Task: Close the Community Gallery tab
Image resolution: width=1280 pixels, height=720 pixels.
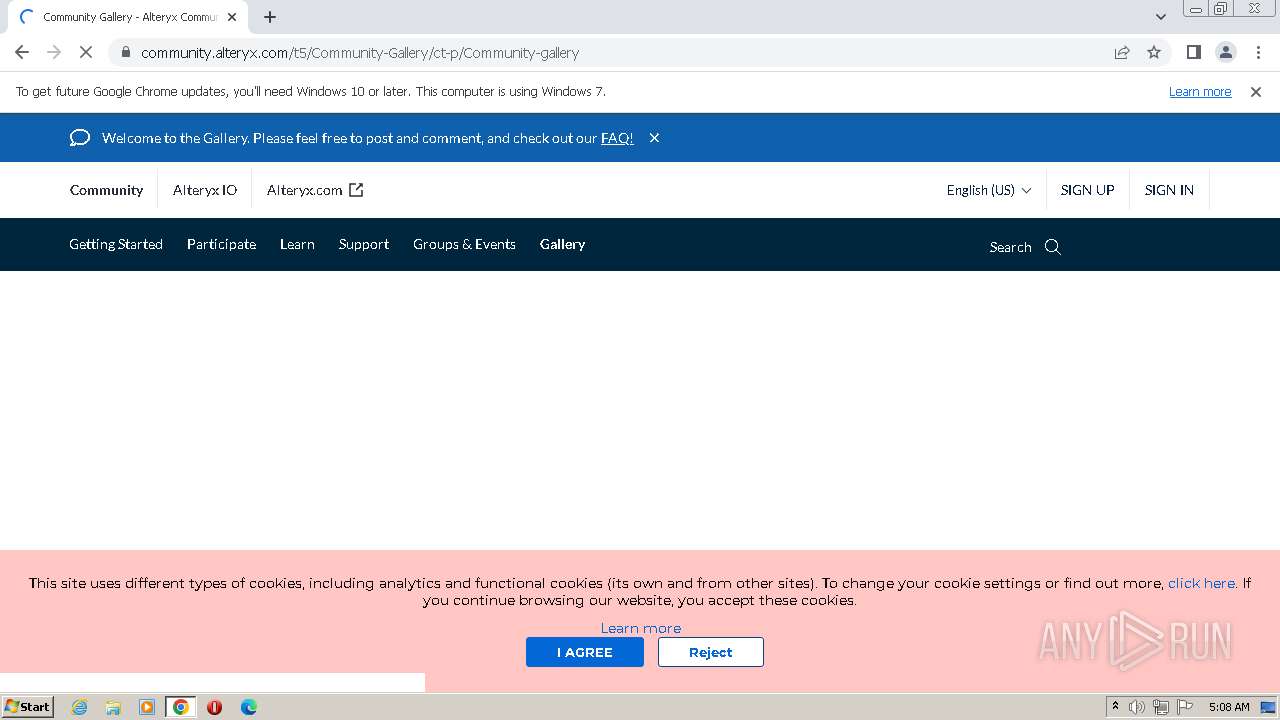Action: [231, 17]
